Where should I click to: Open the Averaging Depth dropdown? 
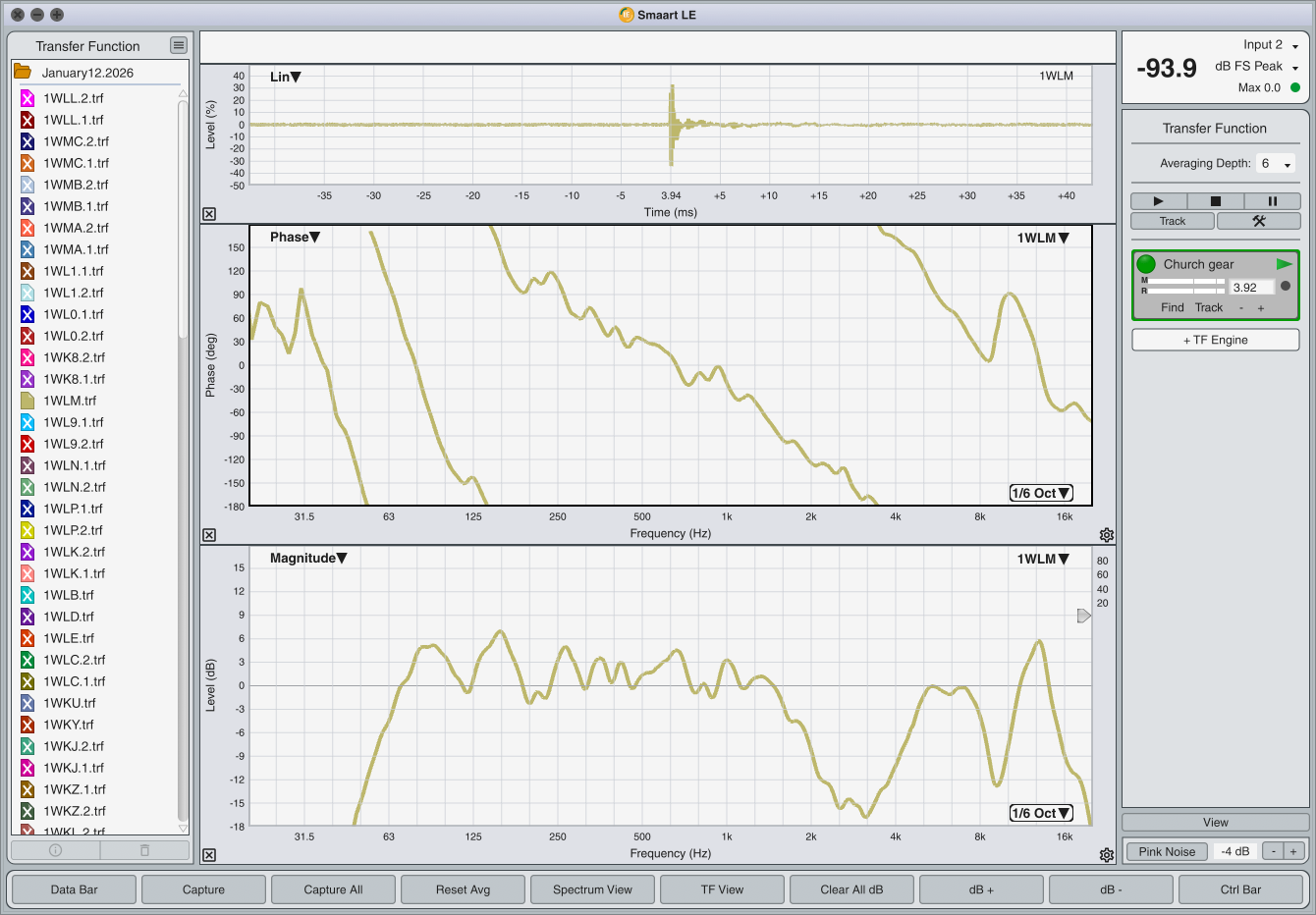[1276, 164]
